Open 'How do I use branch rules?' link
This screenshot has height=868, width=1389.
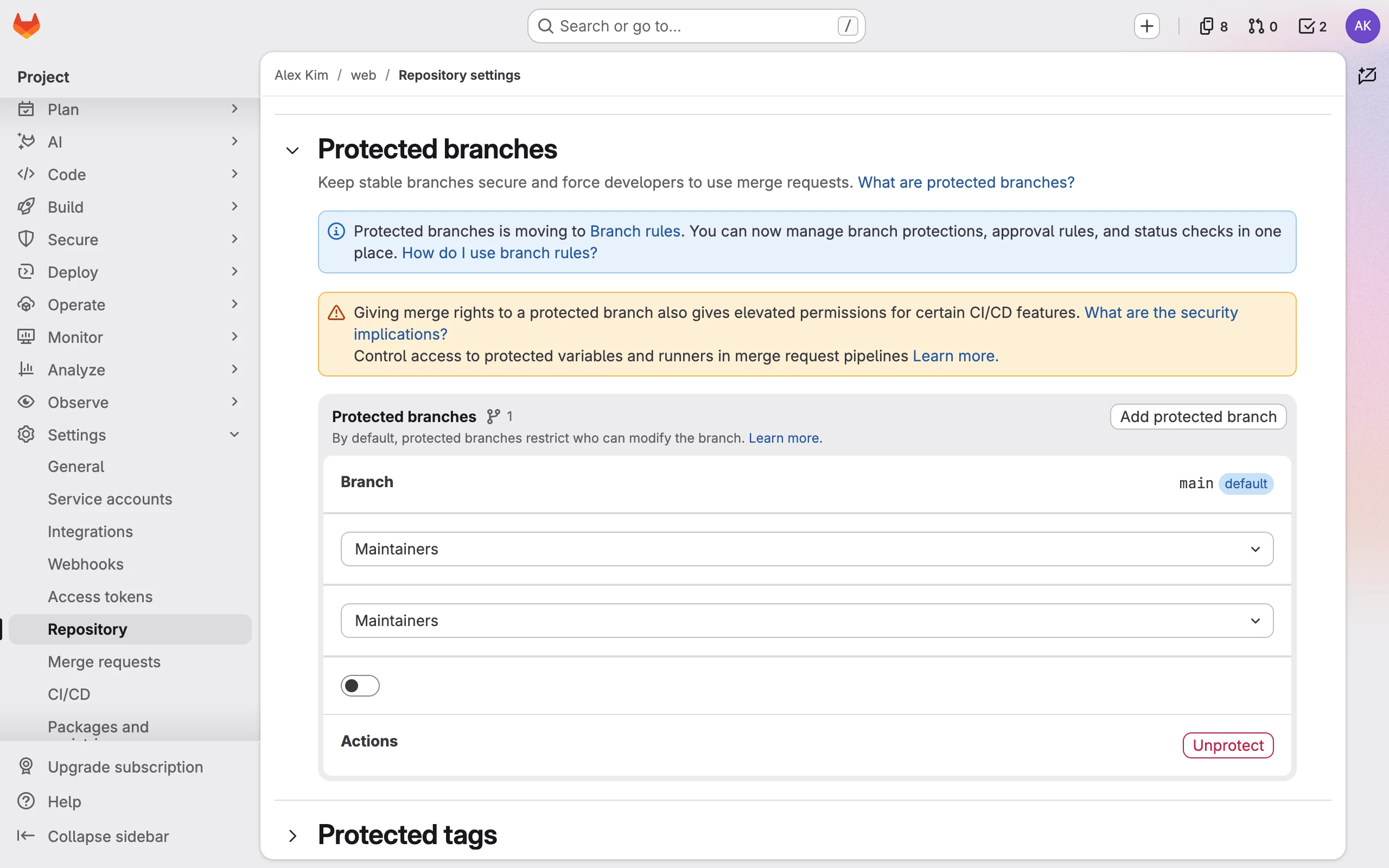click(x=499, y=253)
